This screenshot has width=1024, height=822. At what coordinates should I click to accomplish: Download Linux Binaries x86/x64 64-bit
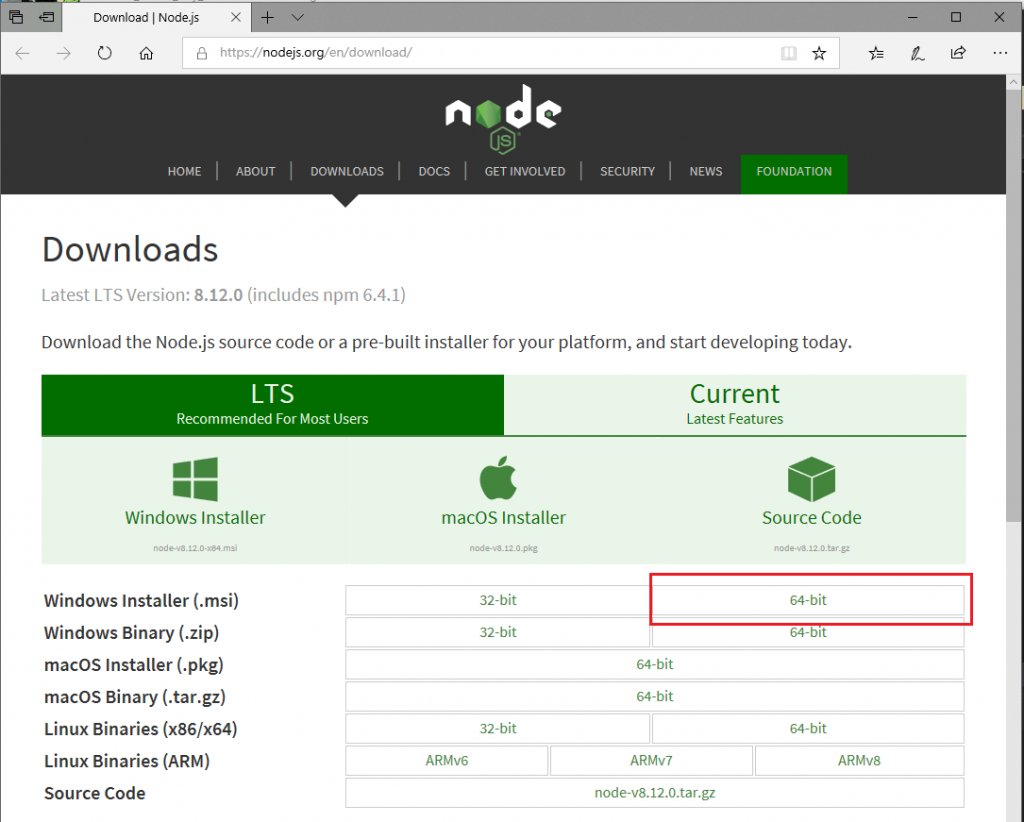tap(808, 728)
